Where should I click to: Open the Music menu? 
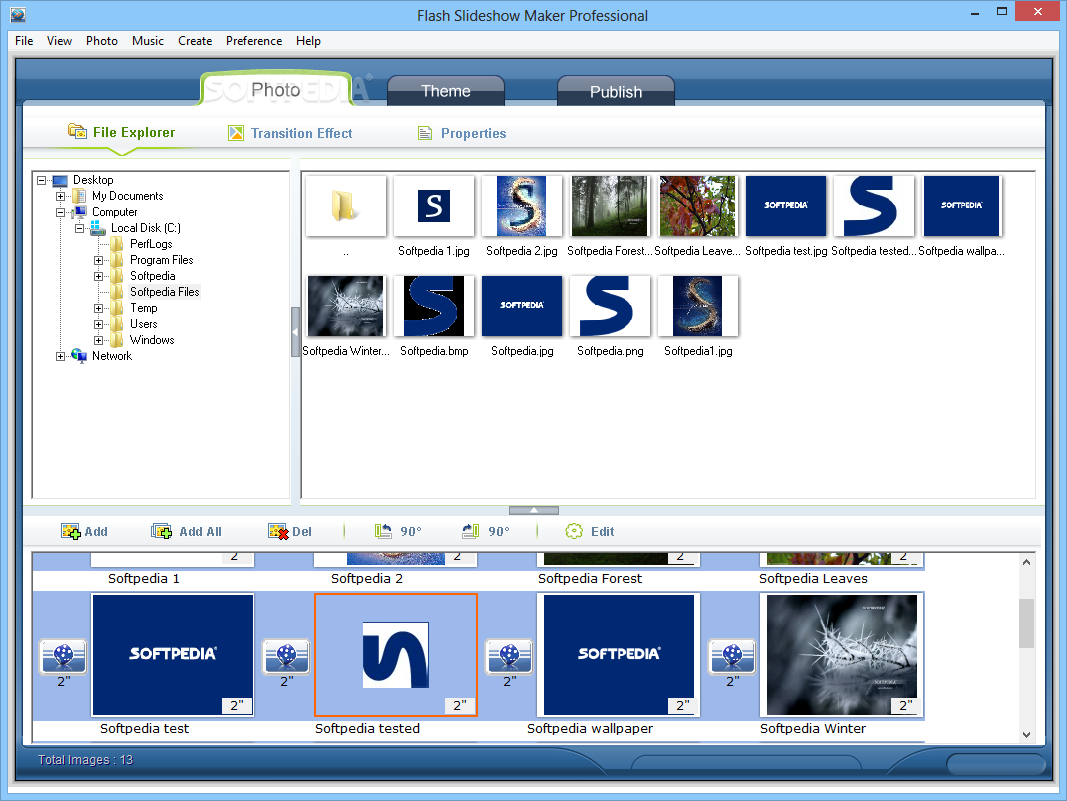click(148, 41)
